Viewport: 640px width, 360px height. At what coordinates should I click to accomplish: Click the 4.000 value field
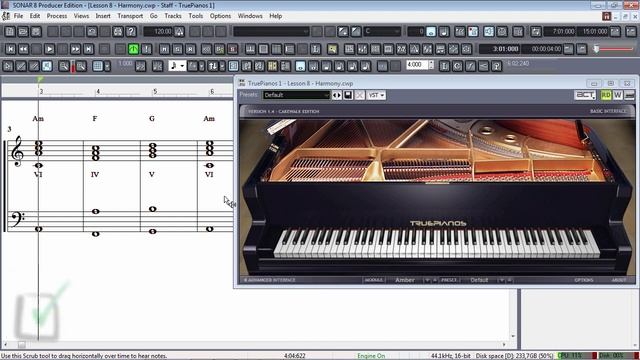point(416,65)
